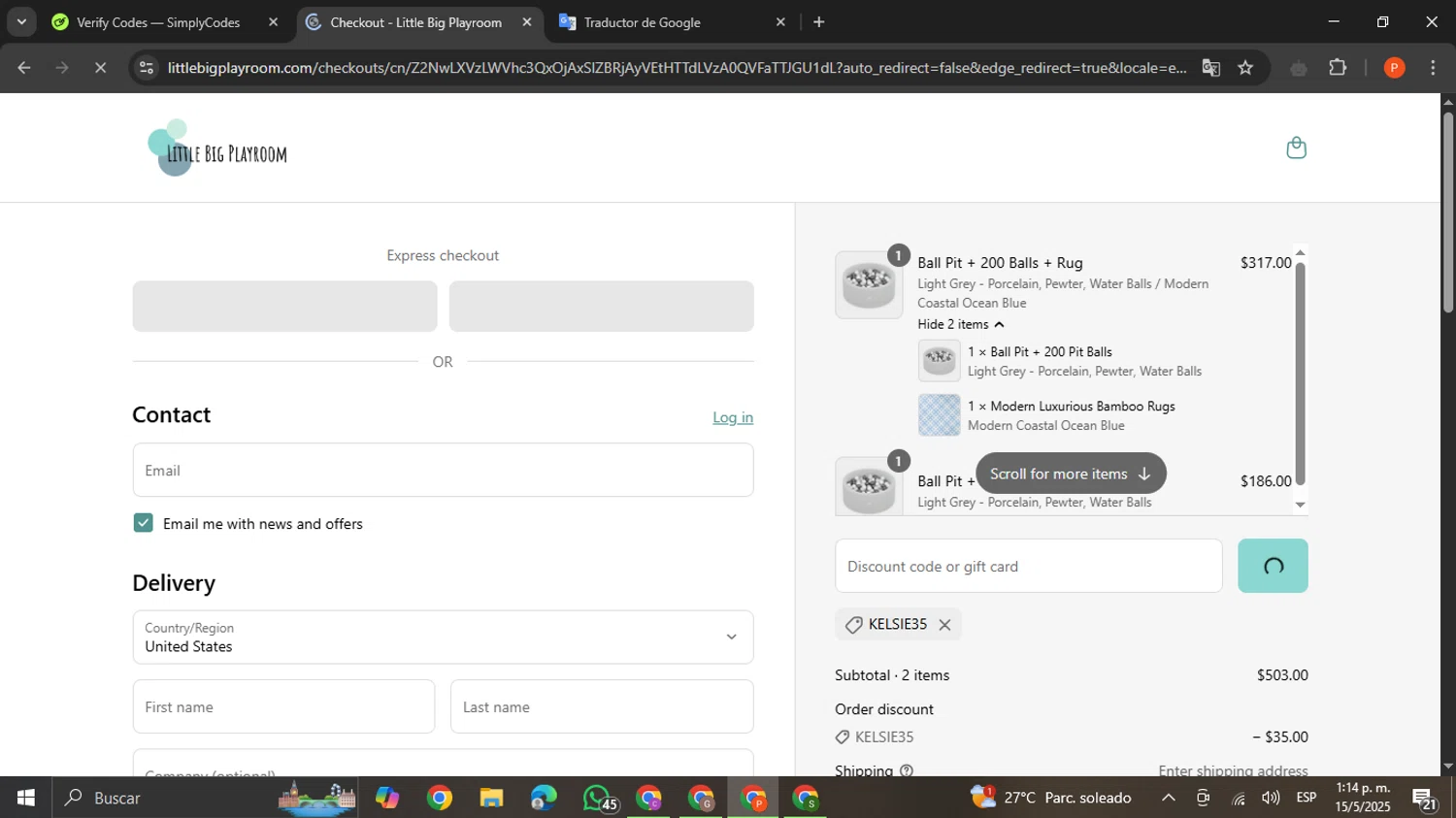Screen dimensions: 1456x818
Task: Show hidden system tray icons
Action: [x=1168, y=798]
